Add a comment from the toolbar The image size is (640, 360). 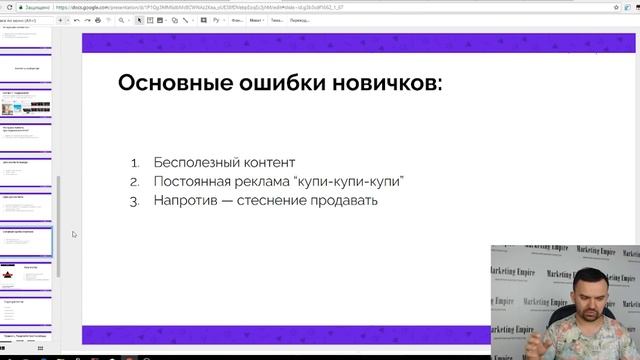[204, 20]
